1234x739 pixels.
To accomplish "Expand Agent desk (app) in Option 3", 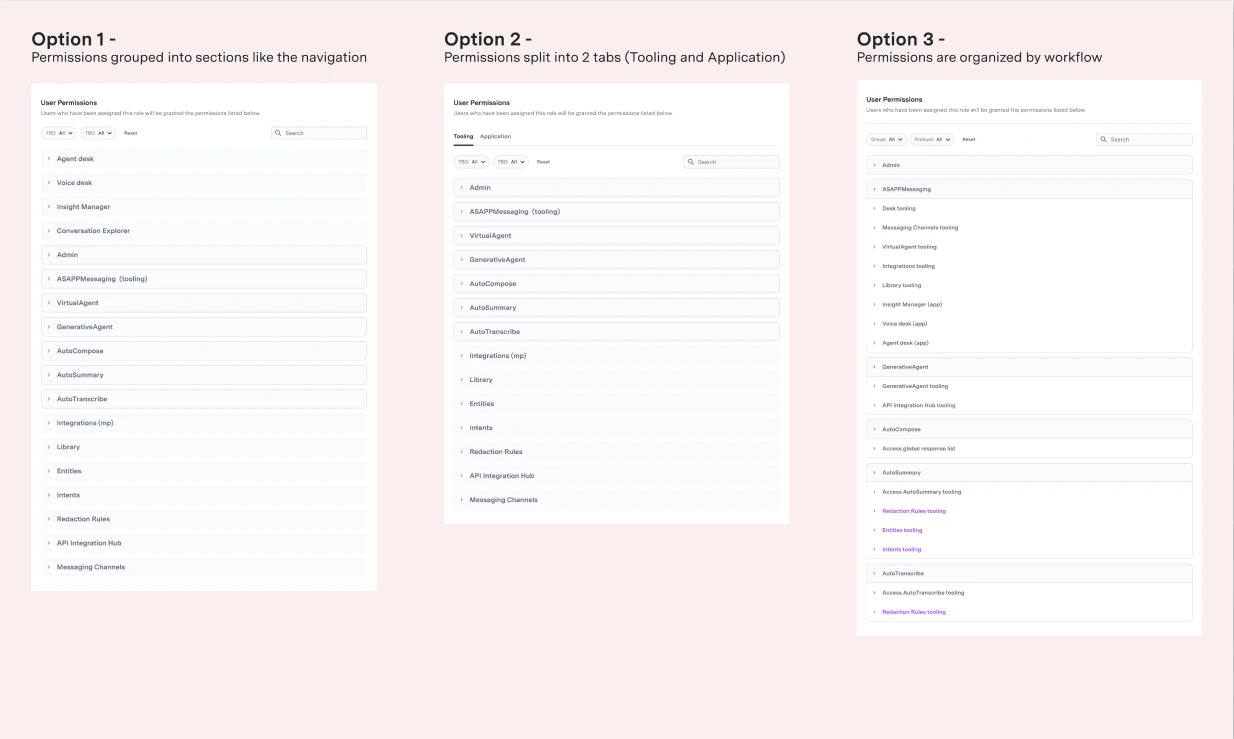I will point(1029,343).
